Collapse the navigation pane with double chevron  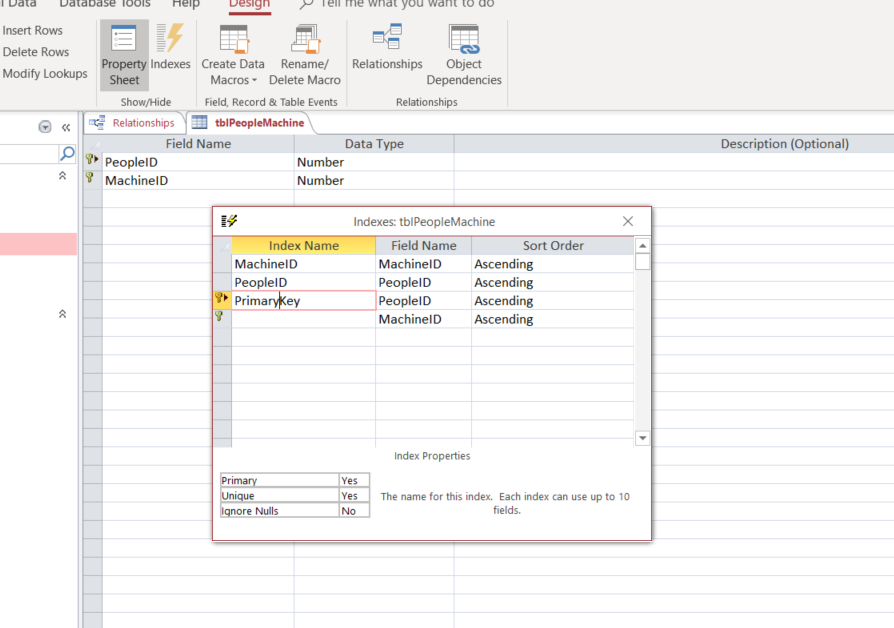pos(66,127)
